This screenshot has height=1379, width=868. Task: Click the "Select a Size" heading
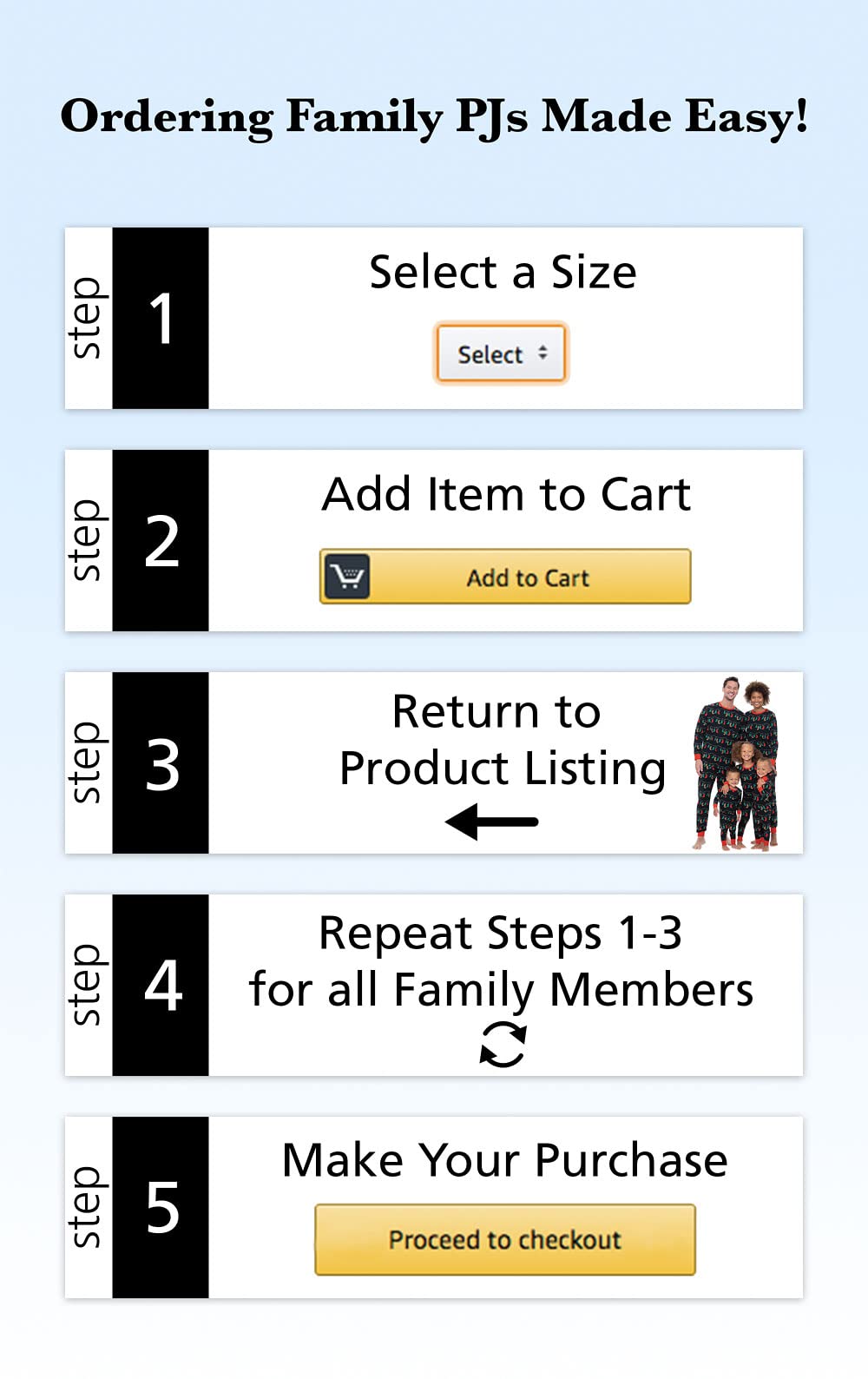tap(503, 273)
